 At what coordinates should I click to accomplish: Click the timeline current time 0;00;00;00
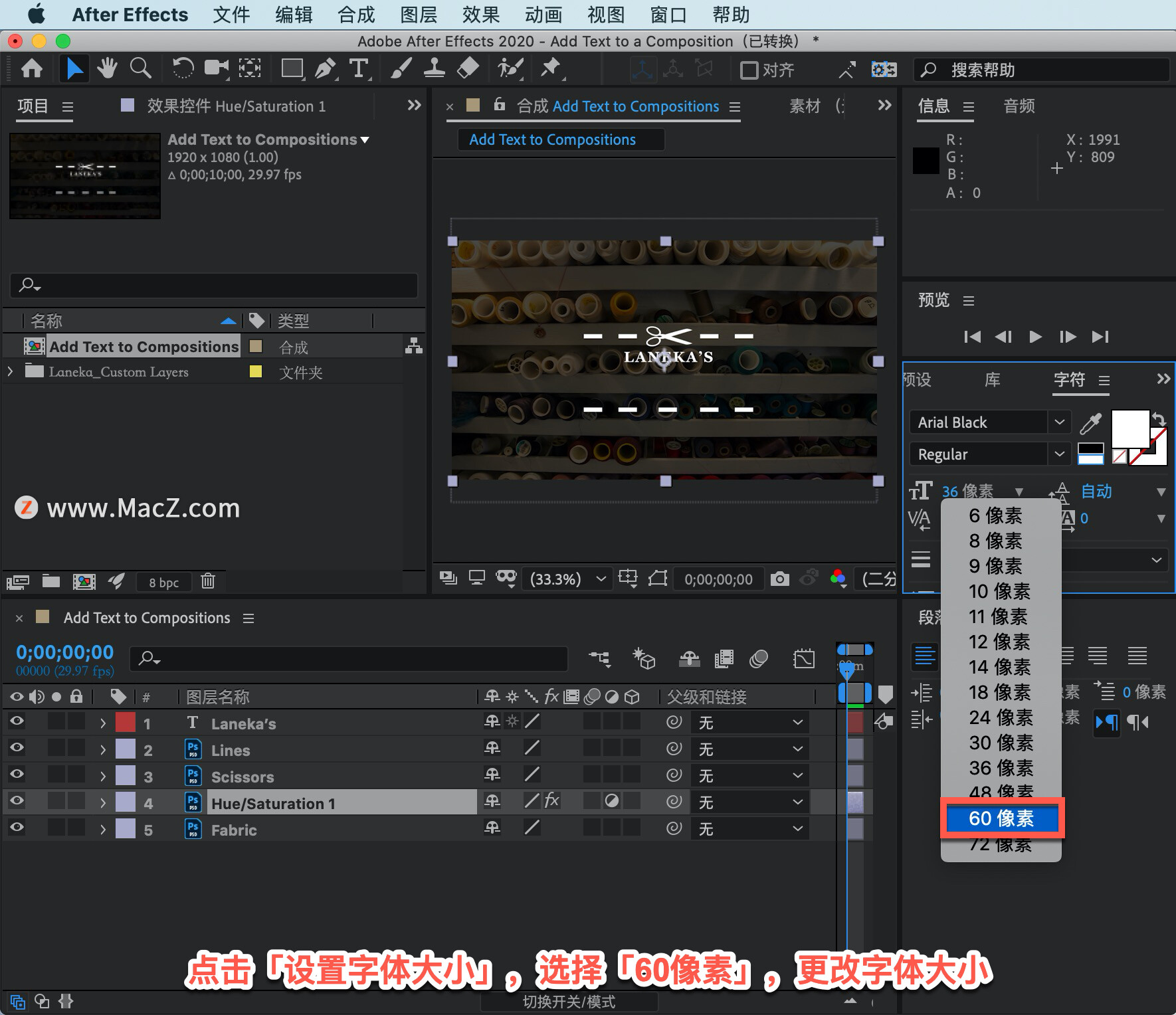coord(65,652)
